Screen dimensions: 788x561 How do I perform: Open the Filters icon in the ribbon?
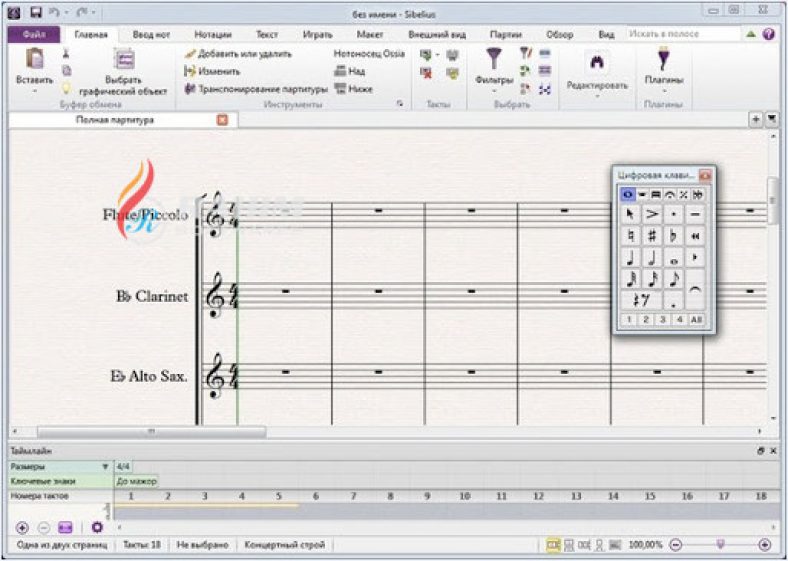pos(494,66)
